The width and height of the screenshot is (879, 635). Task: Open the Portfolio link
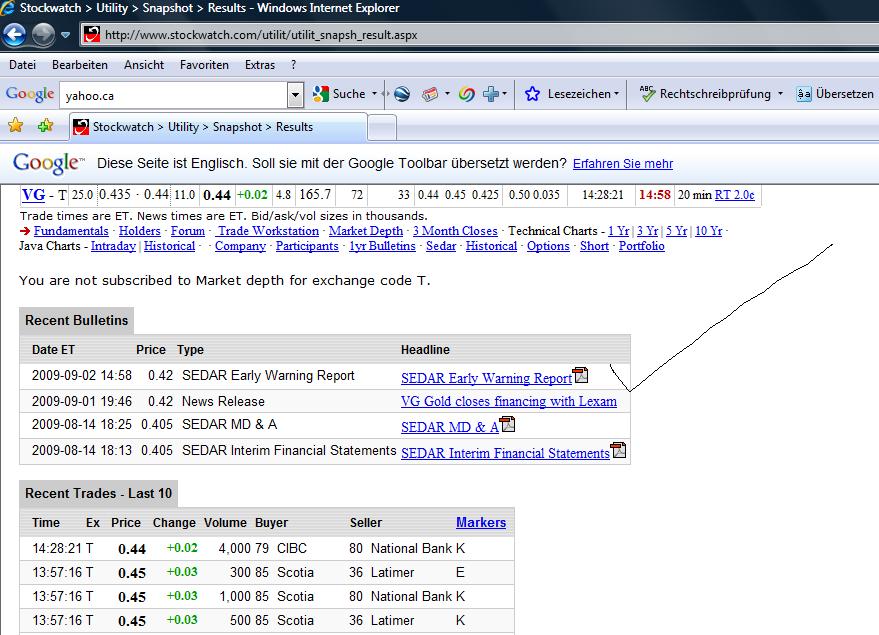click(642, 246)
